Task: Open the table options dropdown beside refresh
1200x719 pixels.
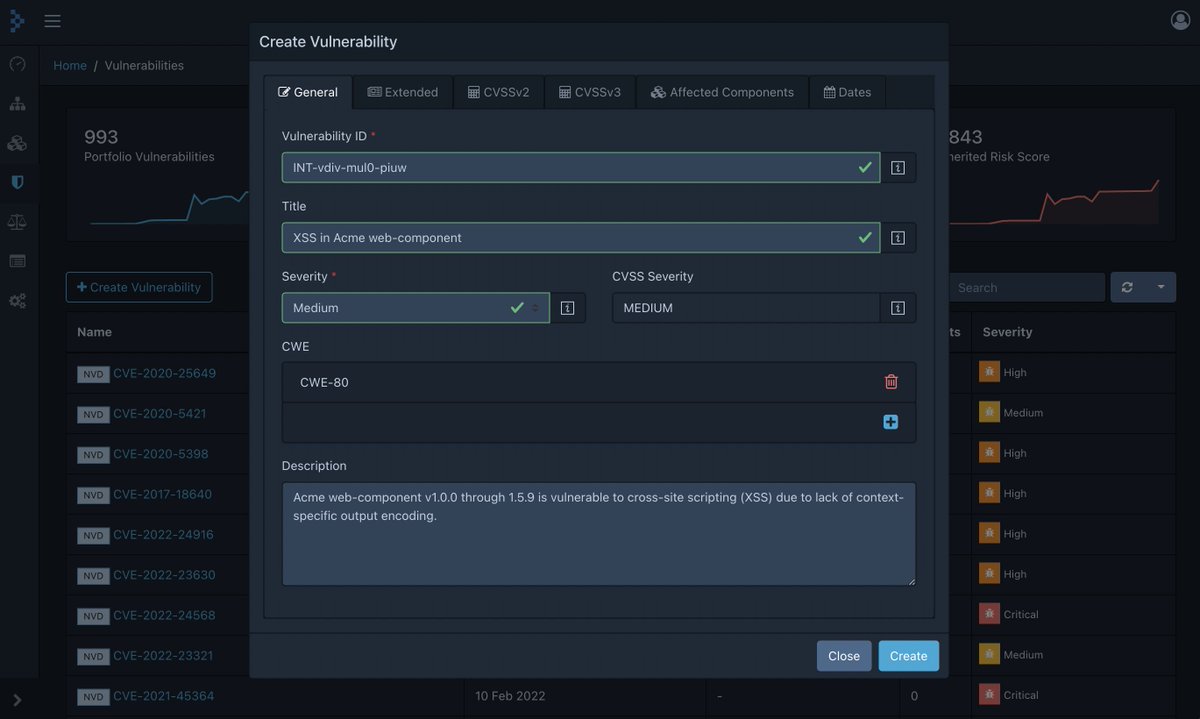Action: click(1158, 287)
